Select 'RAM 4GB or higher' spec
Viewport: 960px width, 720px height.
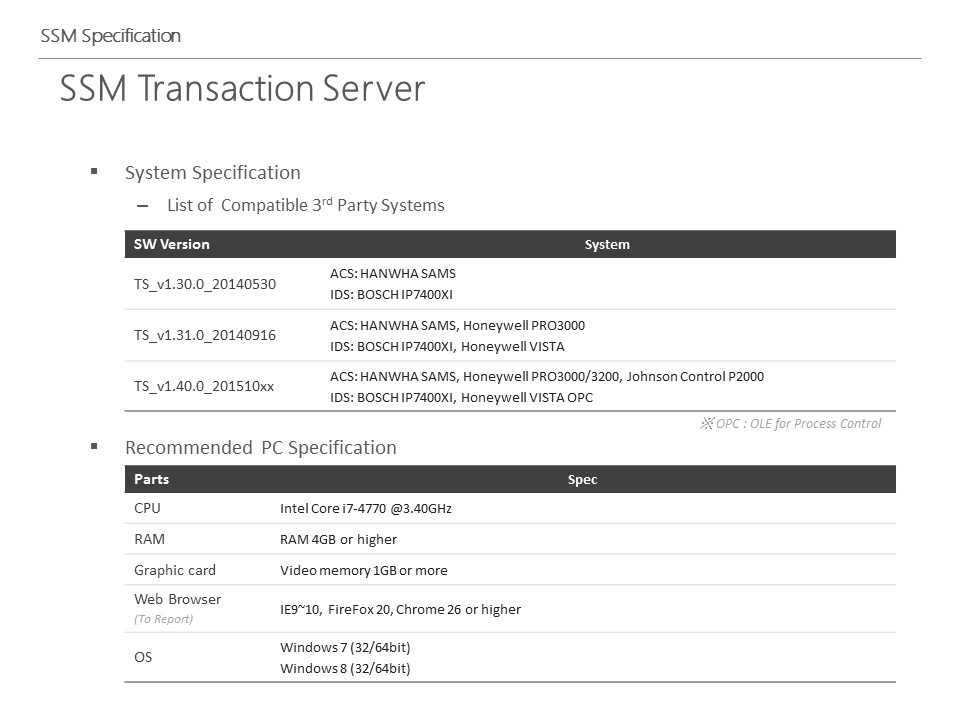[339, 539]
